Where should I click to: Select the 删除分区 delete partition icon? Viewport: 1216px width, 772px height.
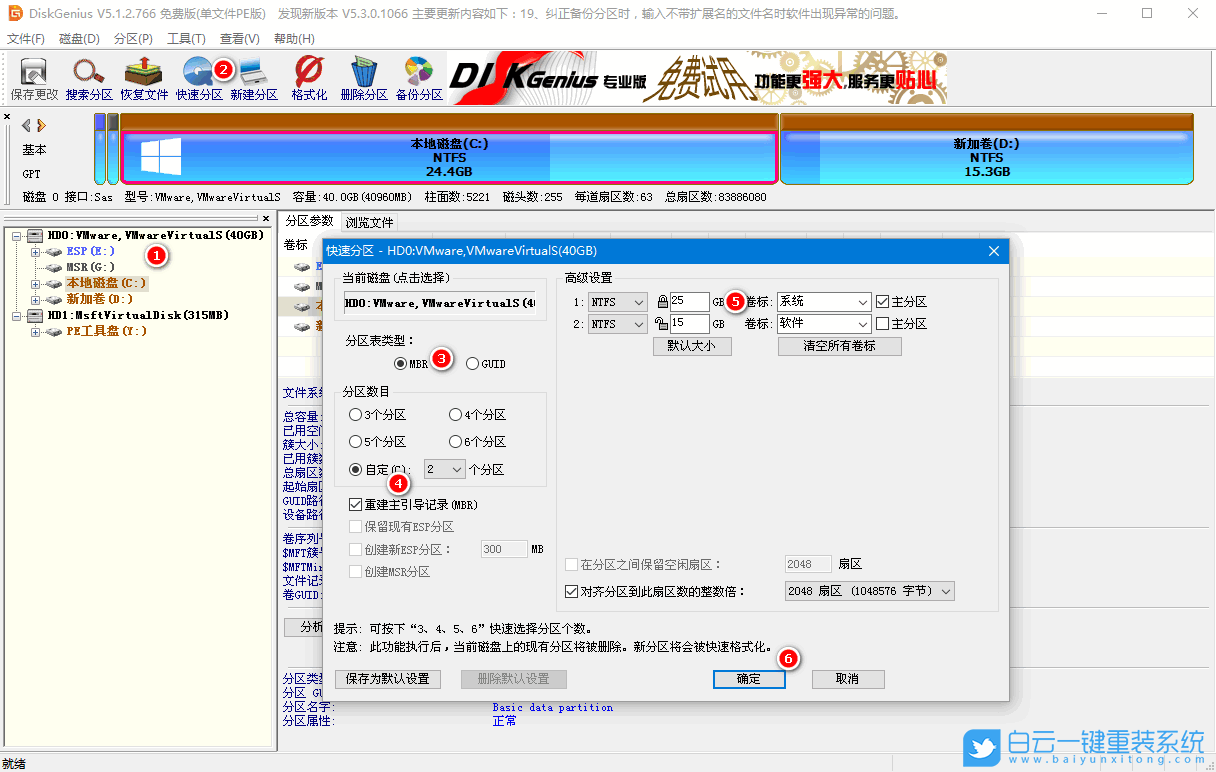point(365,77)
